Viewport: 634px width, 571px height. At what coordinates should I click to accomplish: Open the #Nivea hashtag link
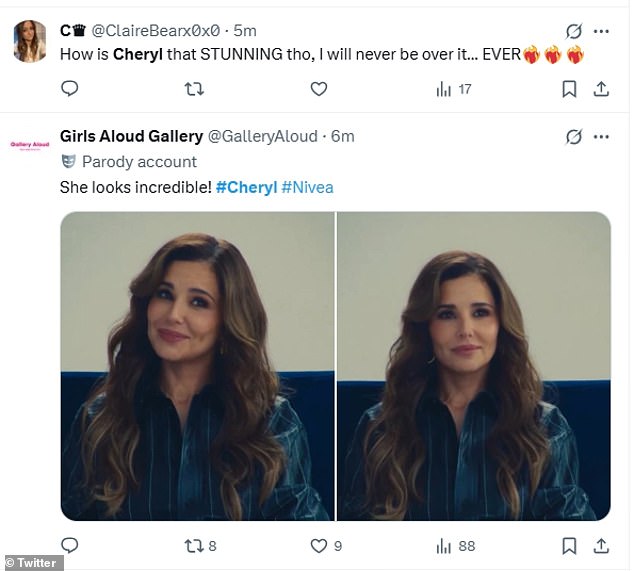point(307,187)
